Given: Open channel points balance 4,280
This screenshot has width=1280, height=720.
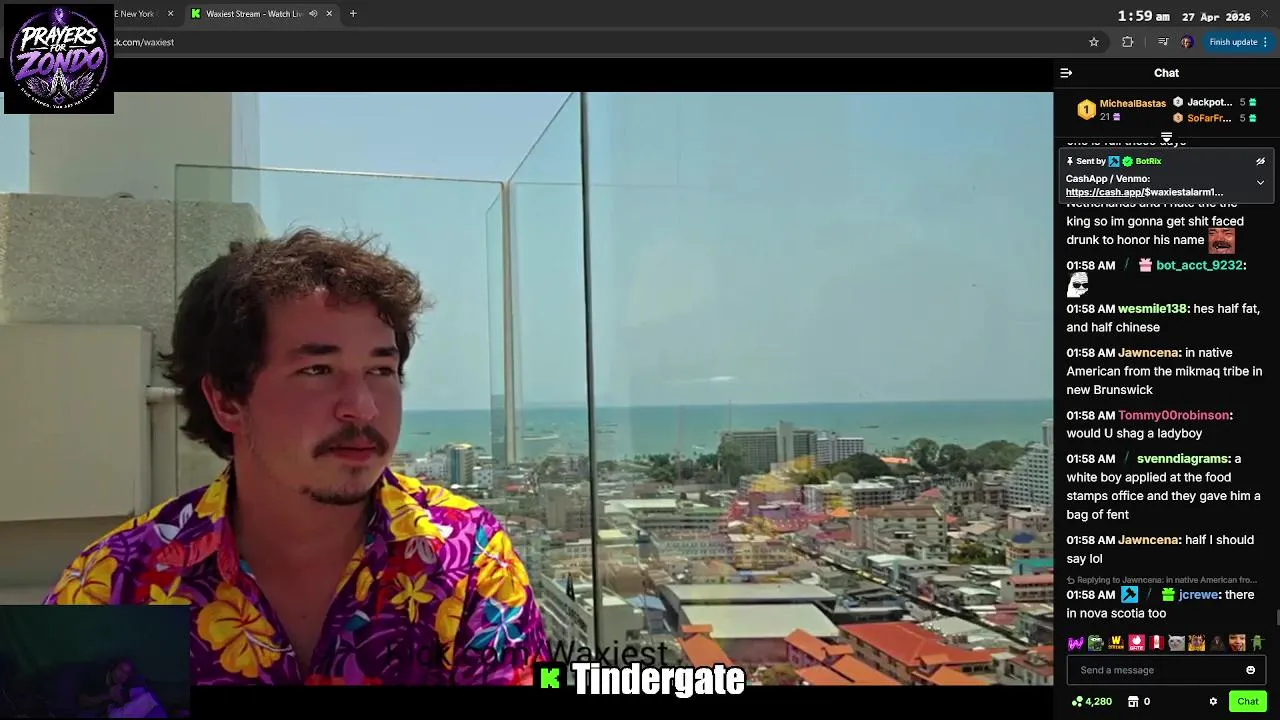Looking at the screenshot, I should [1091, 702].
